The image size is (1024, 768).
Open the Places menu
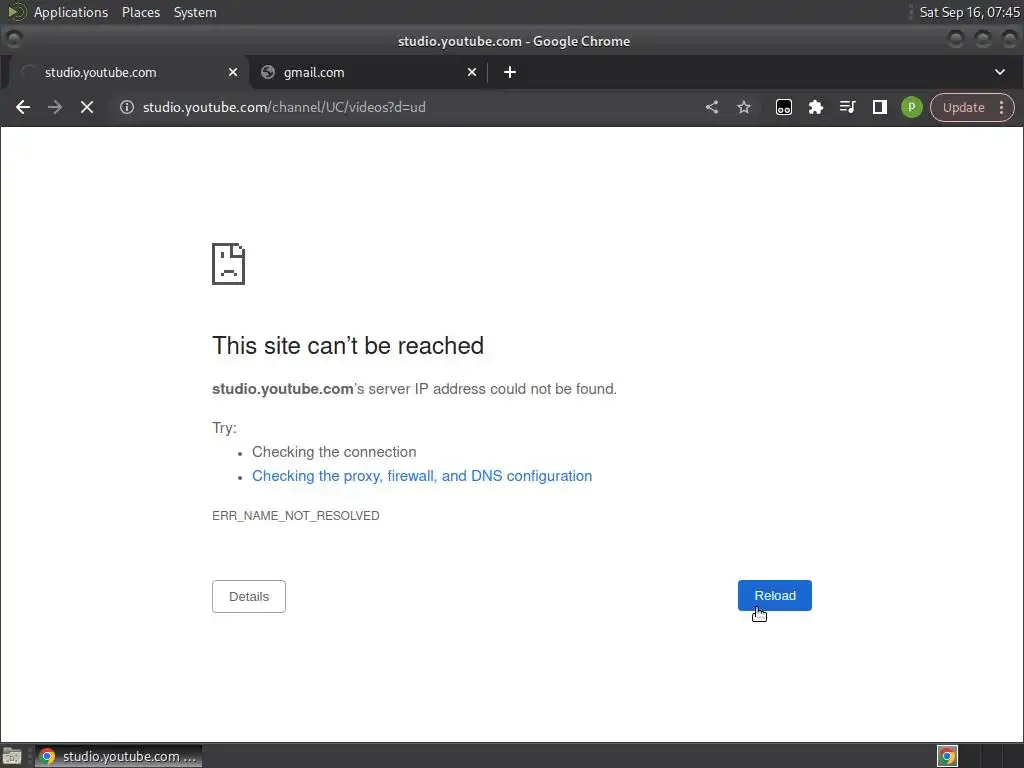[141, 12]
